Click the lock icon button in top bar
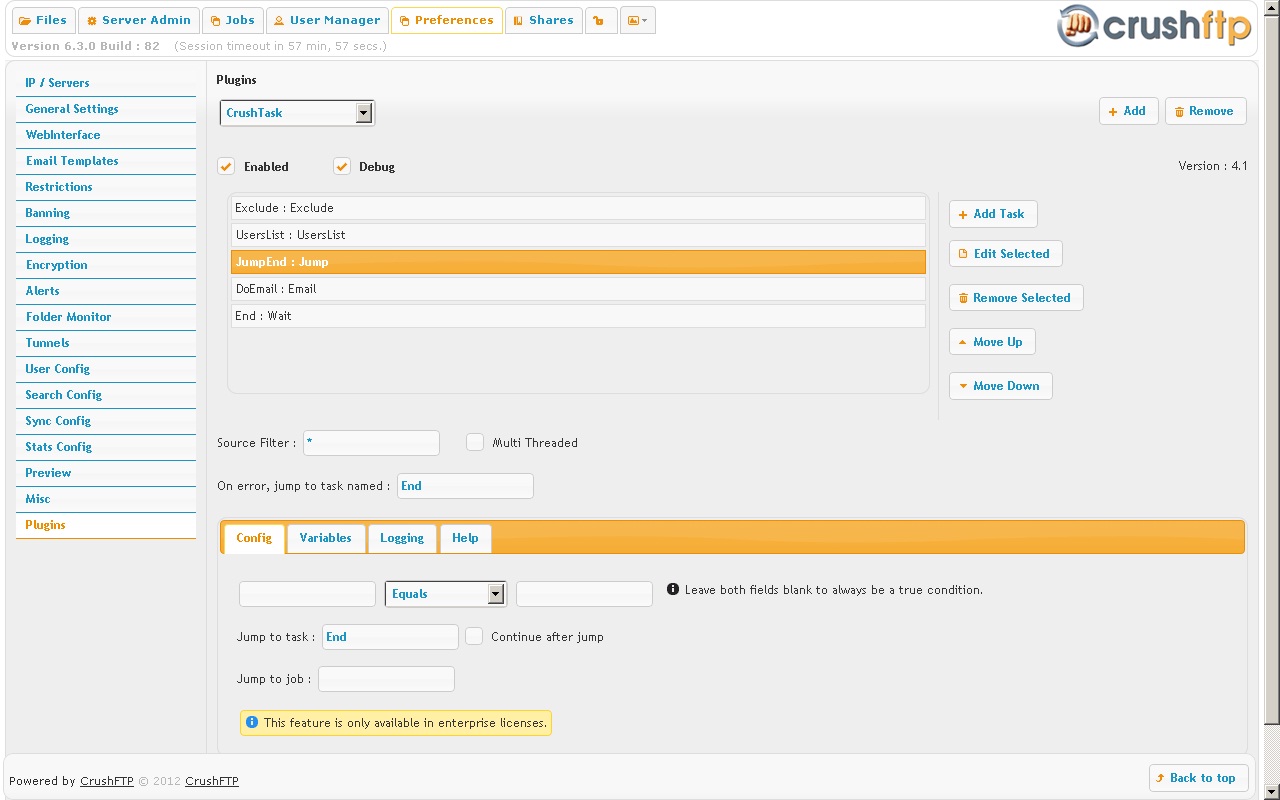1280x800 pixels. pos(601,20)
